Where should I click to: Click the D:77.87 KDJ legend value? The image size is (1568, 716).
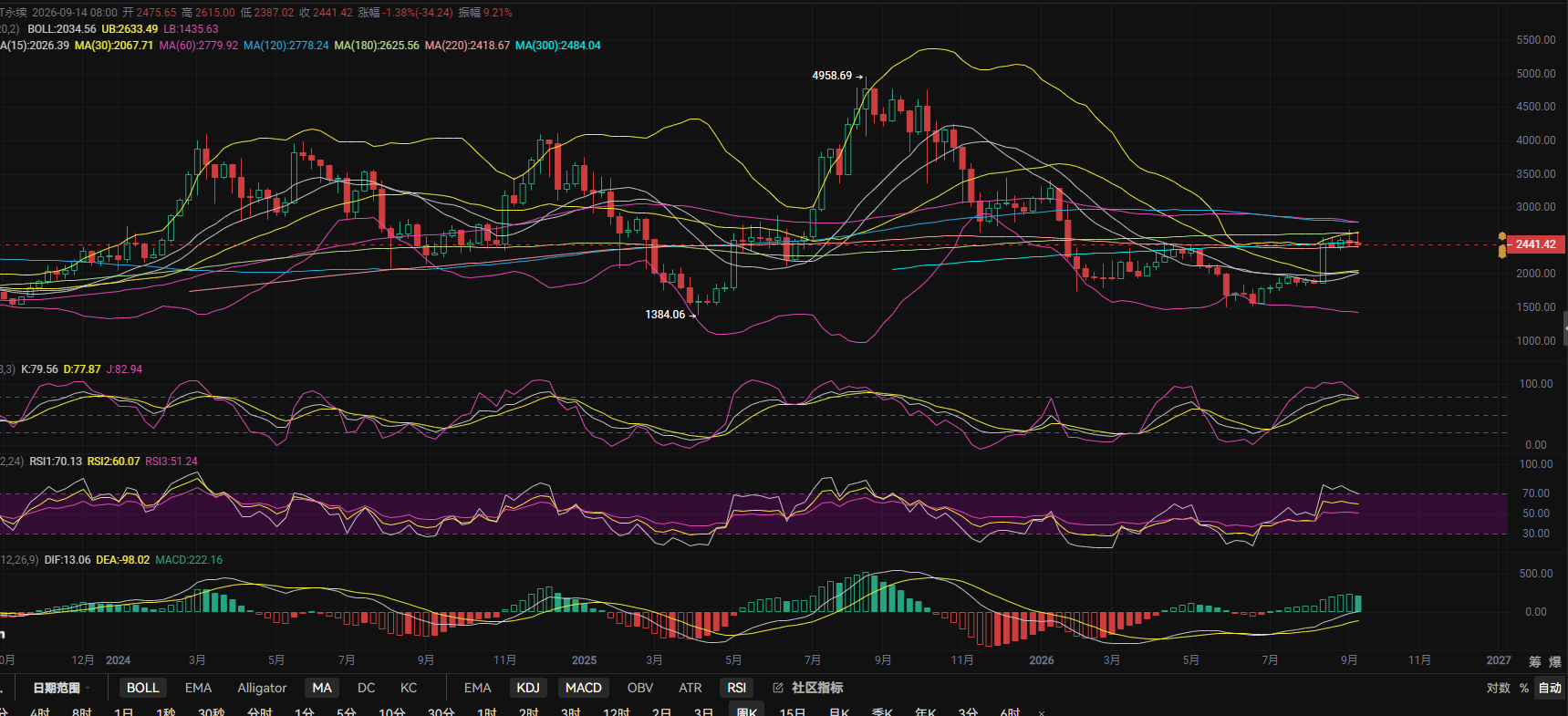click(x=82, y=369)
